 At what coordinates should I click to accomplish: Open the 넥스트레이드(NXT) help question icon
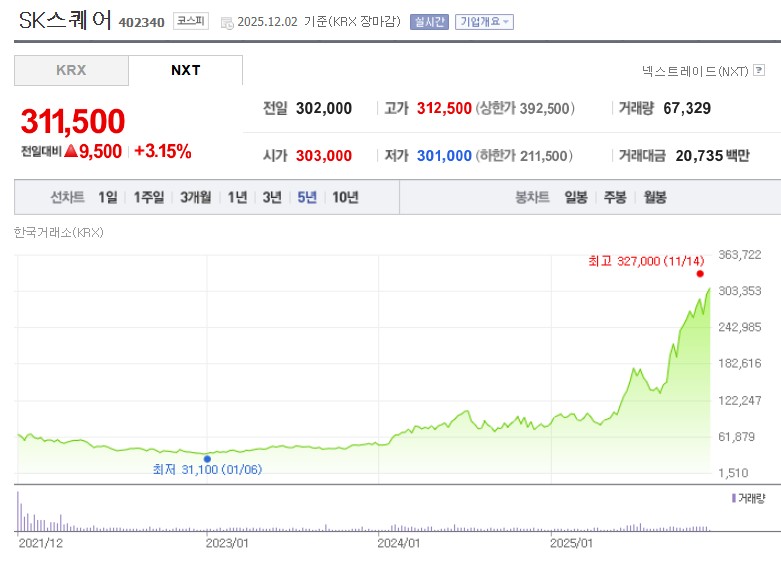click(759, 70)
